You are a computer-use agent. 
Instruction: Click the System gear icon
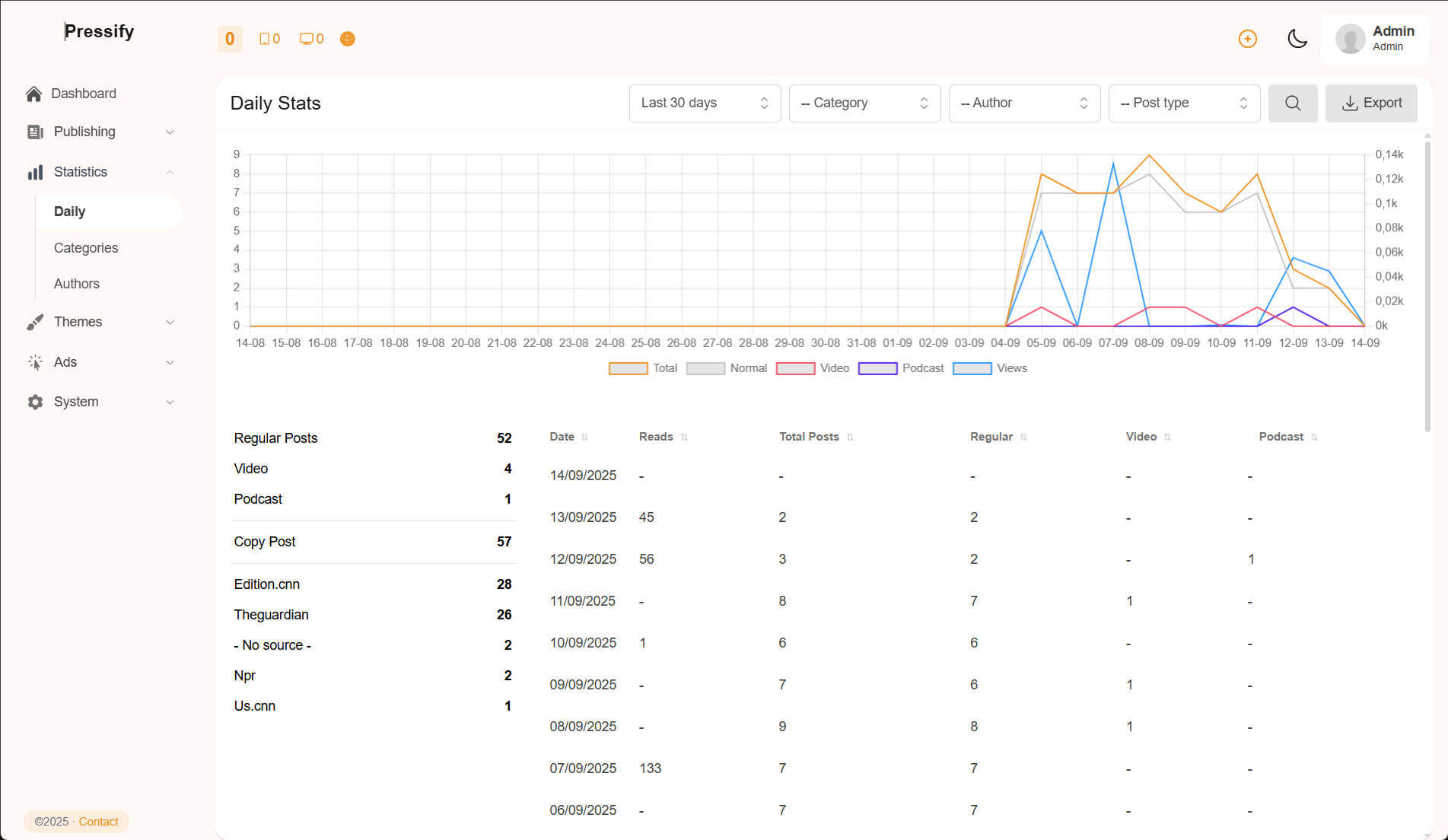35,402
